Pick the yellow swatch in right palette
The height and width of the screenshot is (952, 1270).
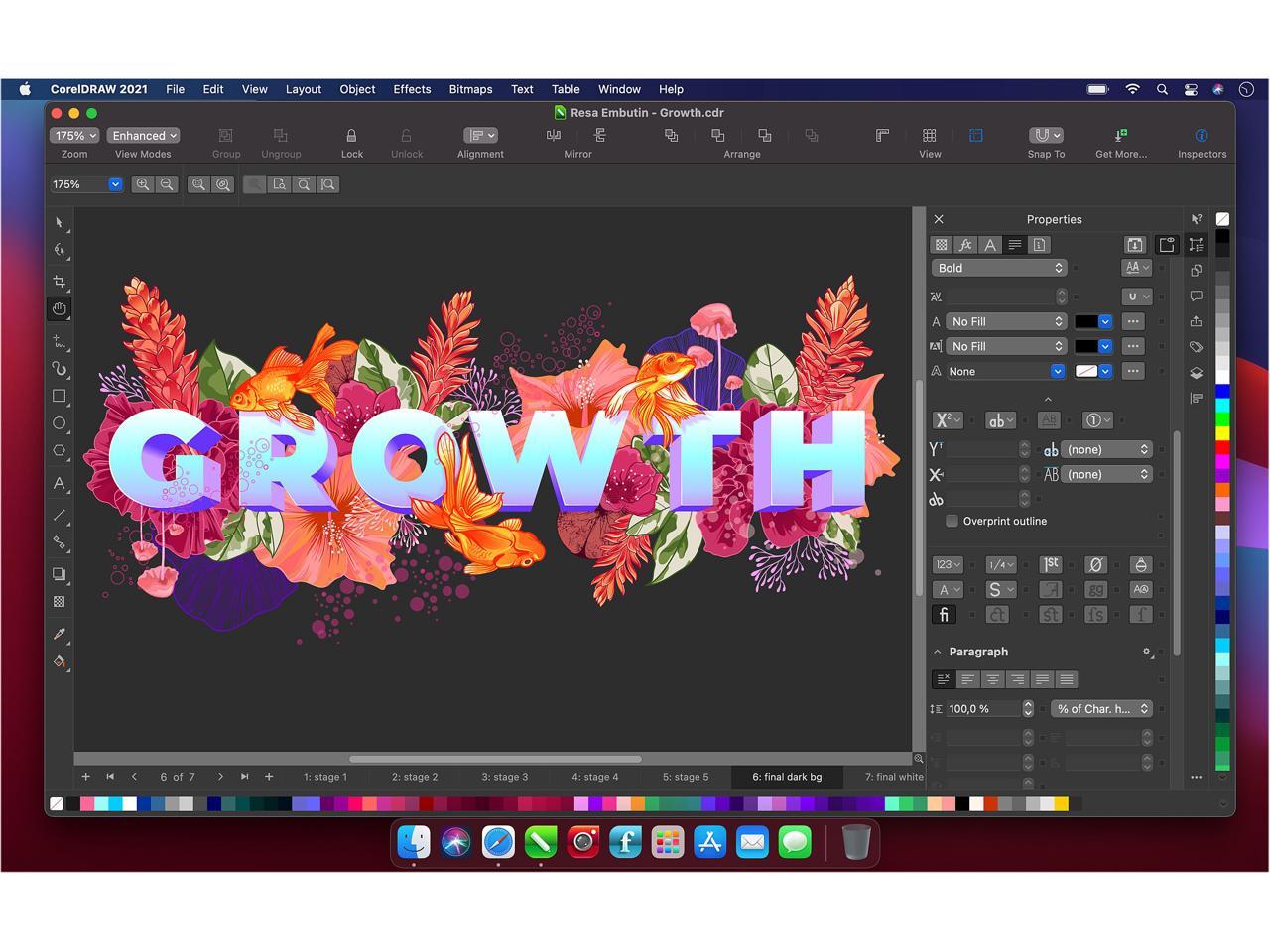1222,433
